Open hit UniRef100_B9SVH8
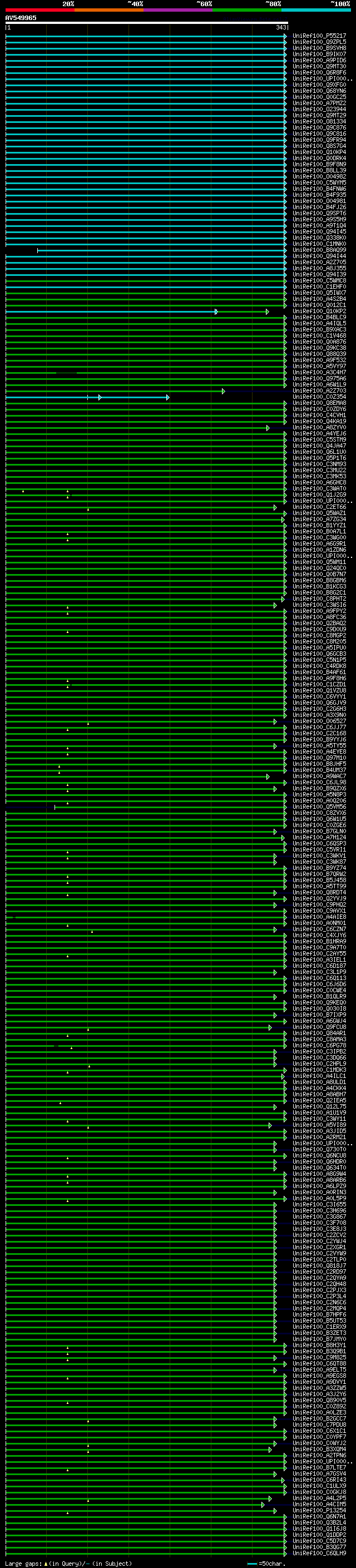356x1568 pixels. [x=319, y=48]
